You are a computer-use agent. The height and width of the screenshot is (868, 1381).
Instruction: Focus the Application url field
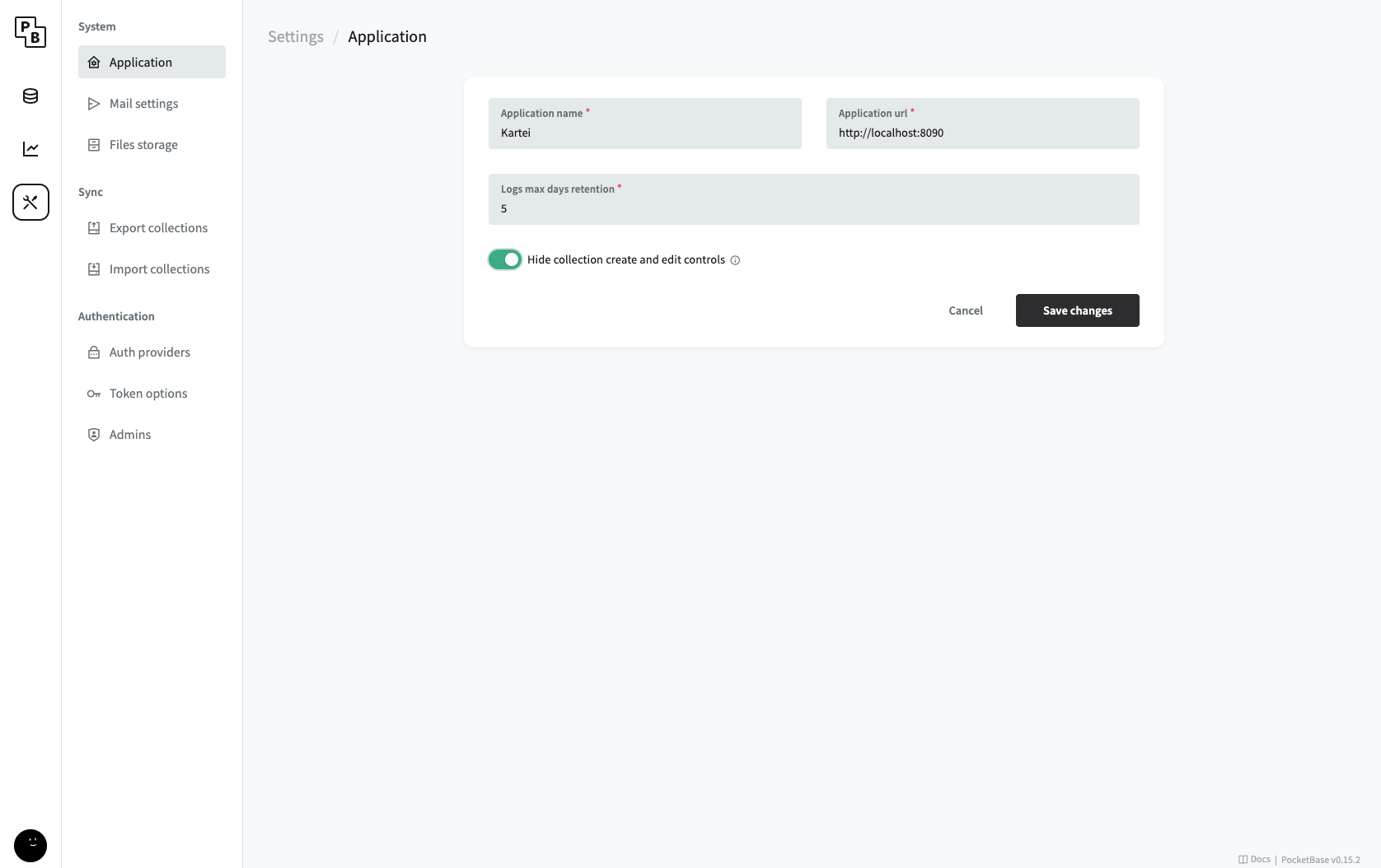pyautogui.click(x=983, y=124)
